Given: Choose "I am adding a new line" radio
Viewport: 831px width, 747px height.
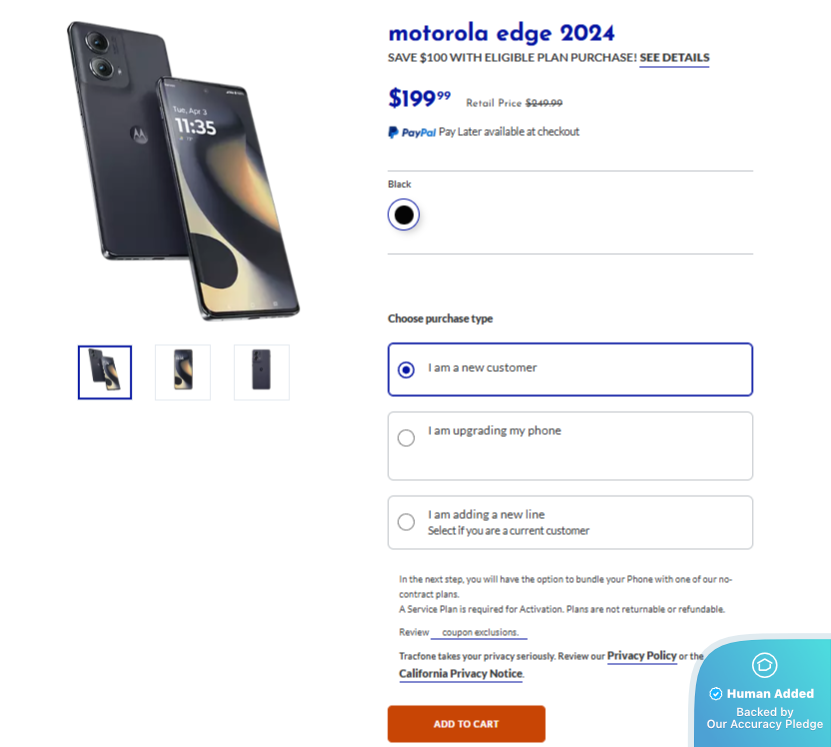Looking at the screenshot, I should pyautogui.click(x=406, y=522).
